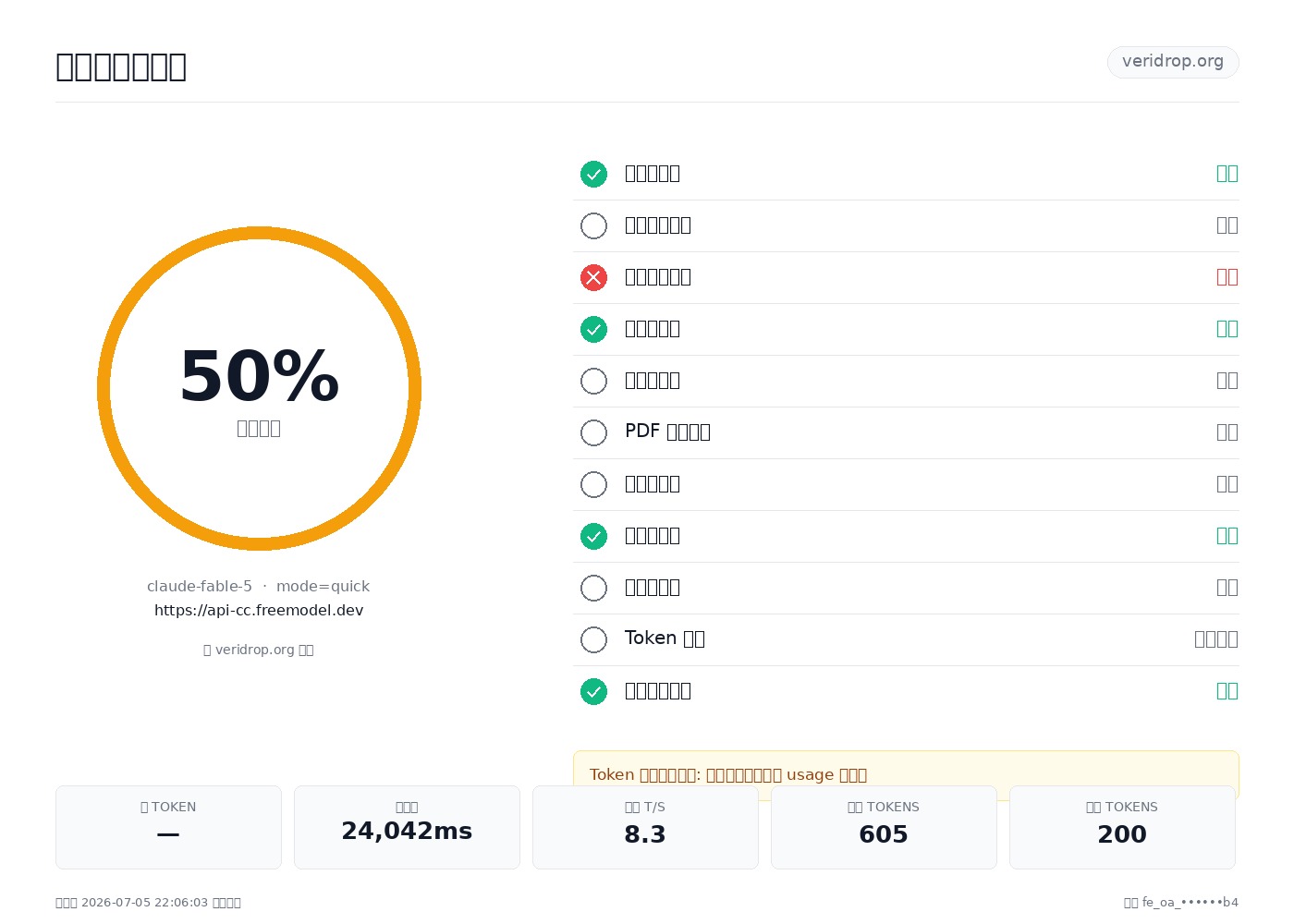Click the empty circle just above the PDF row
This screenshot has height=924, width=1294.
(x=593, y=381)
